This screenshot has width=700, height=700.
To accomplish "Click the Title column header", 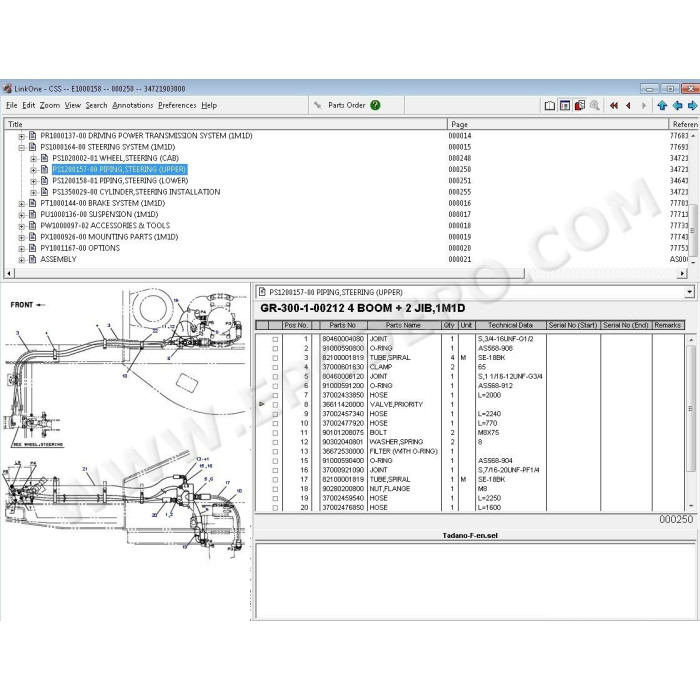I will (225, 124).
